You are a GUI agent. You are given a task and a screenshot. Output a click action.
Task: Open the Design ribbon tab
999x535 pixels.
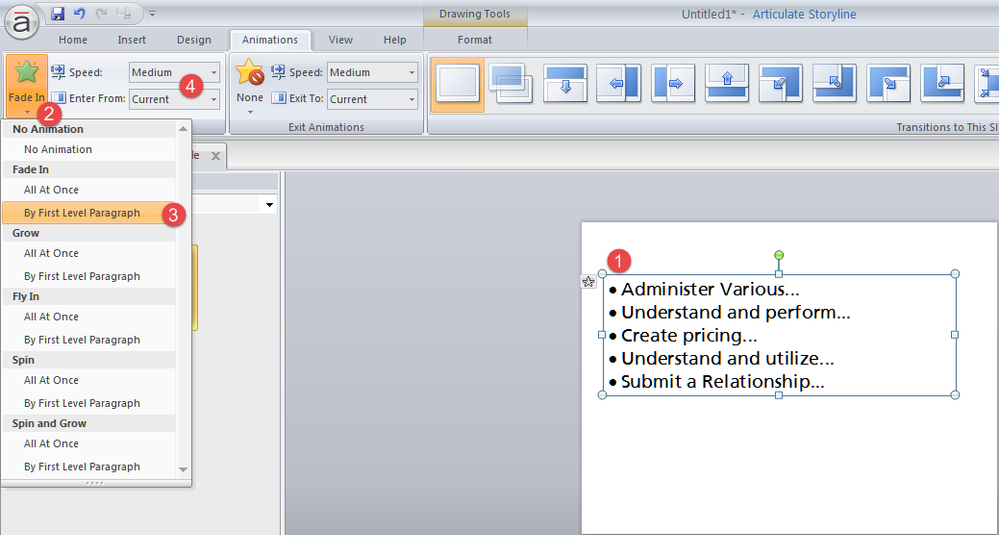pos(194,40)
